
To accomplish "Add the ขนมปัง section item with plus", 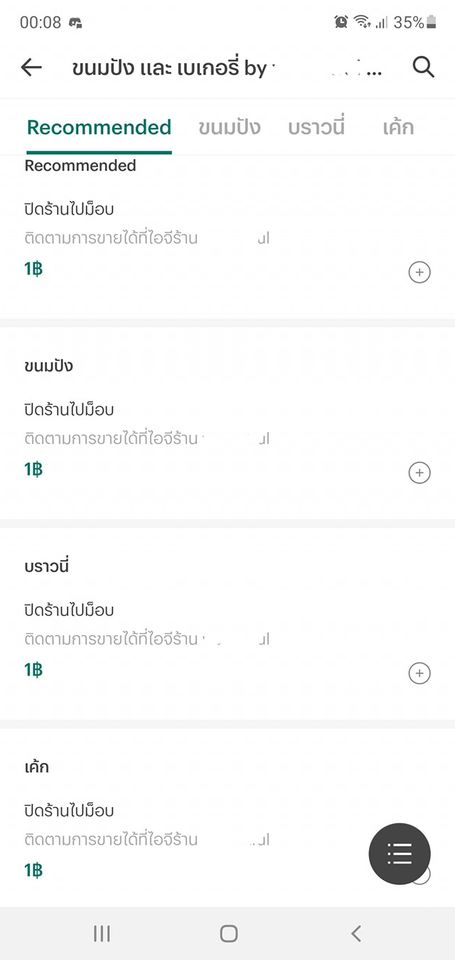I will pyautogui.click(x=419, y=473).
